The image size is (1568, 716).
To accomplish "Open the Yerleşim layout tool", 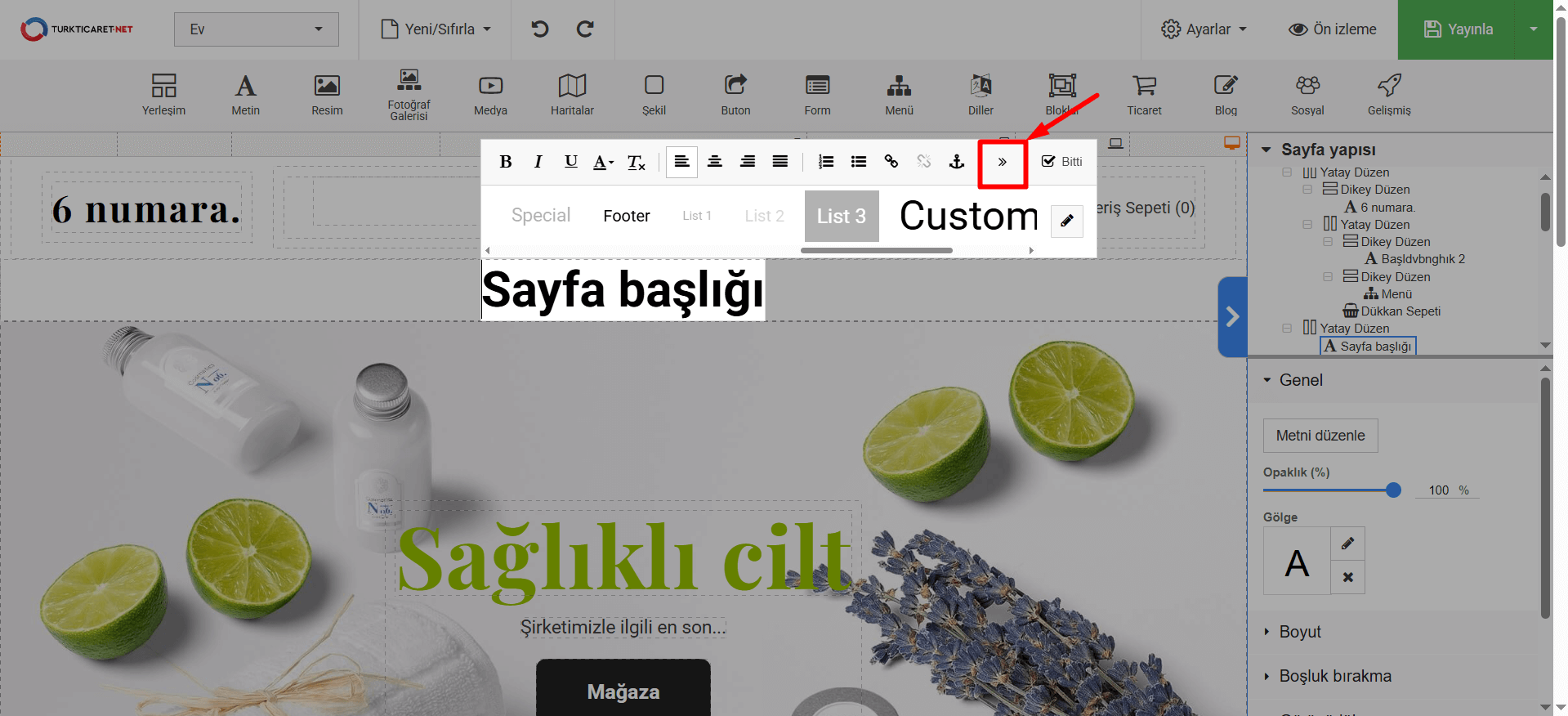I will point(163,94).
